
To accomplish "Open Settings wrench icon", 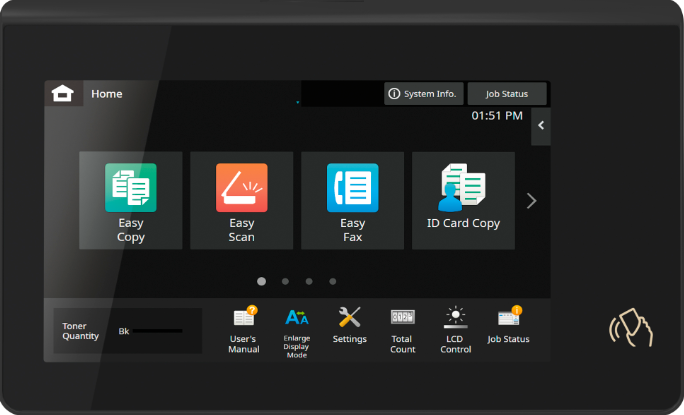I will [x=349, y=326].
